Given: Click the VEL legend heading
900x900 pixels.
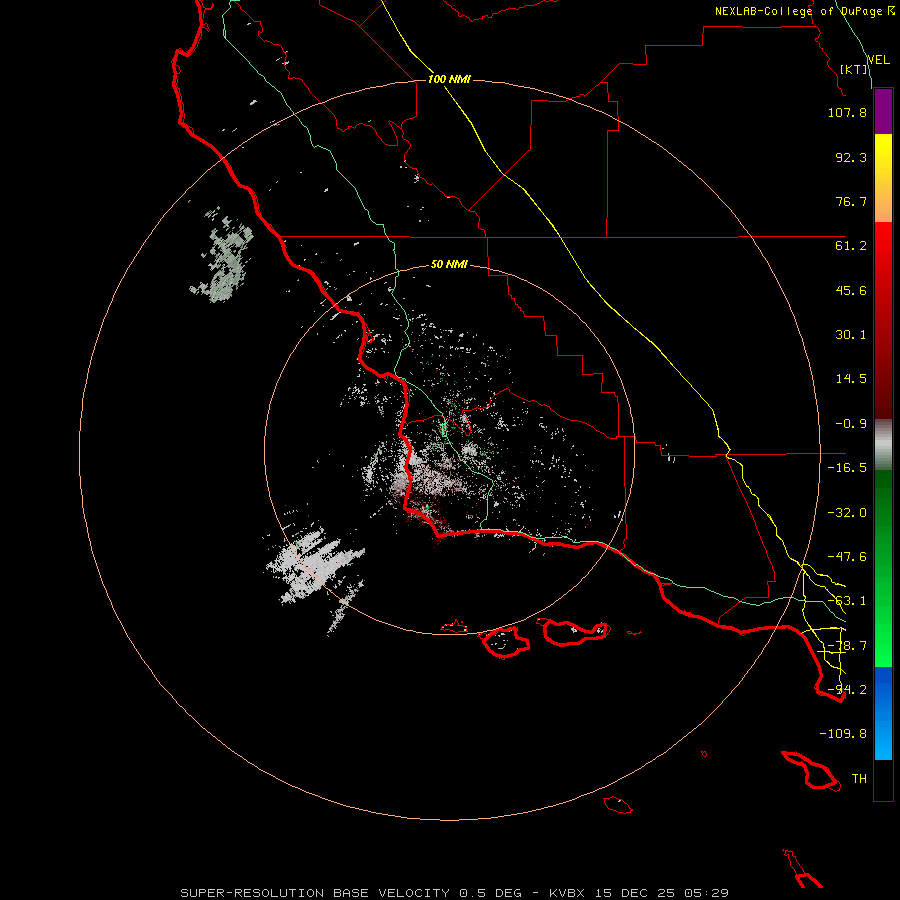Looking at the screenshot, I should click(879, 60).
